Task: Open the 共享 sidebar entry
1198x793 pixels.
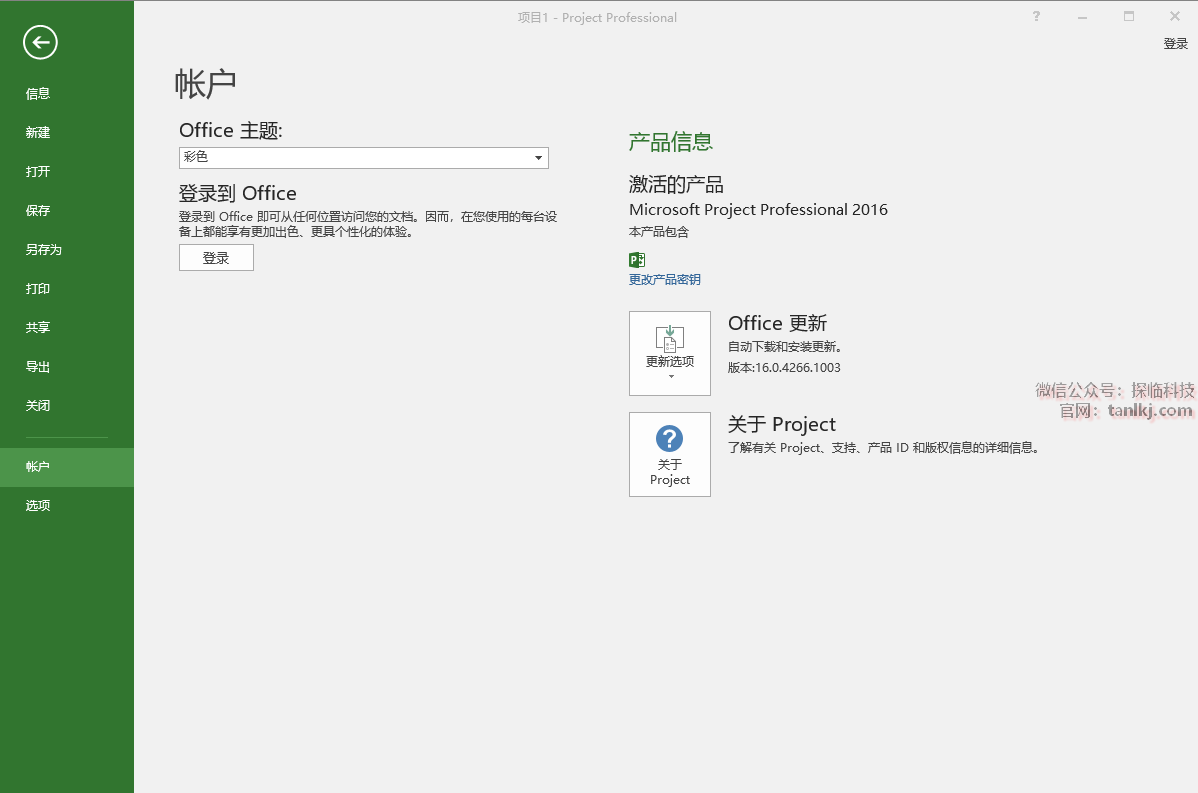Action: (x=38, y=328)
